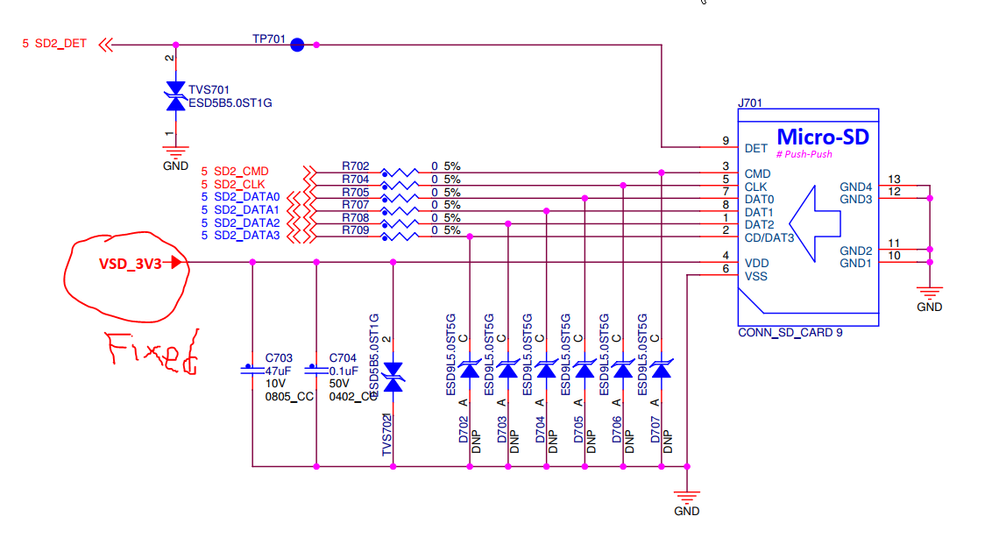Click the GND symbol below TVS701
The image size is (999, 544).
(x=175, y=152)
